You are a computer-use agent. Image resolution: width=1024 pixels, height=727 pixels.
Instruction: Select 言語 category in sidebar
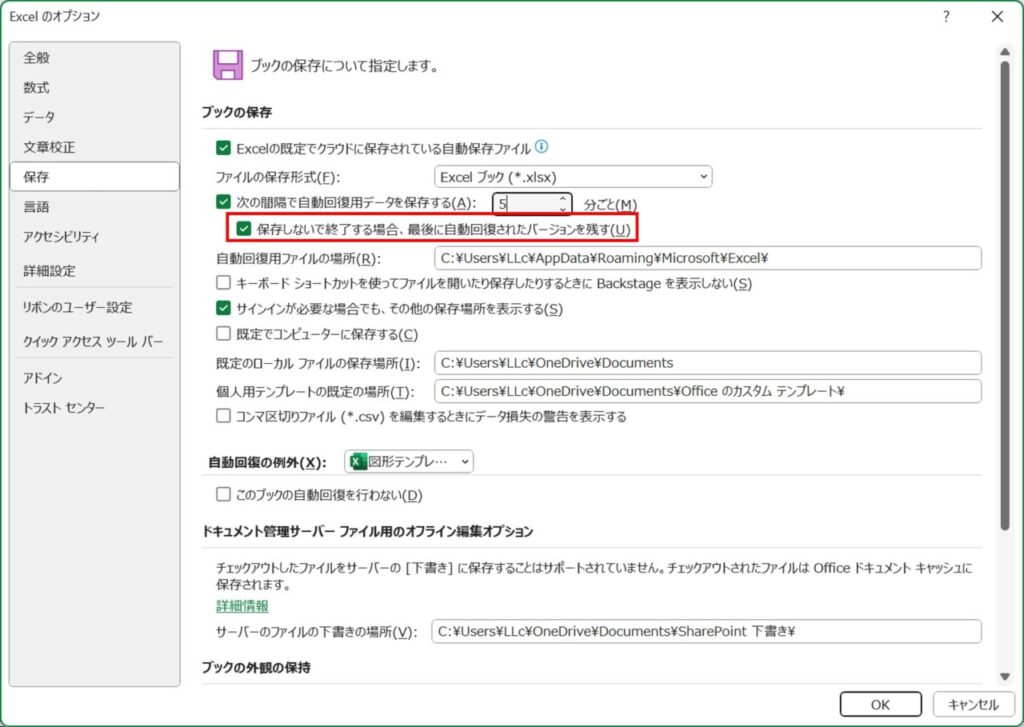pyautogui.click(x=95, y=207)
